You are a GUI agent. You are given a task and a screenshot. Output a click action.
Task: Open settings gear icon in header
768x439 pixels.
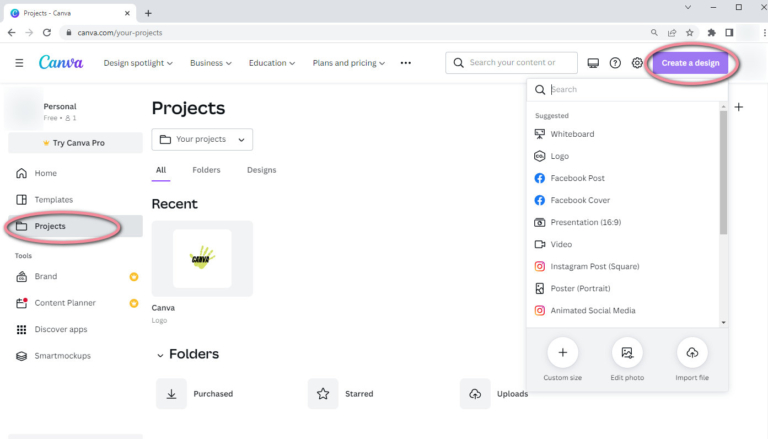[637, 63]
